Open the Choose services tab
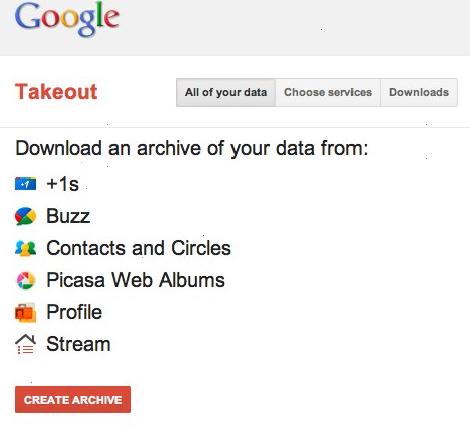Screen dimensions: 470x430 [x=328, y=92]
